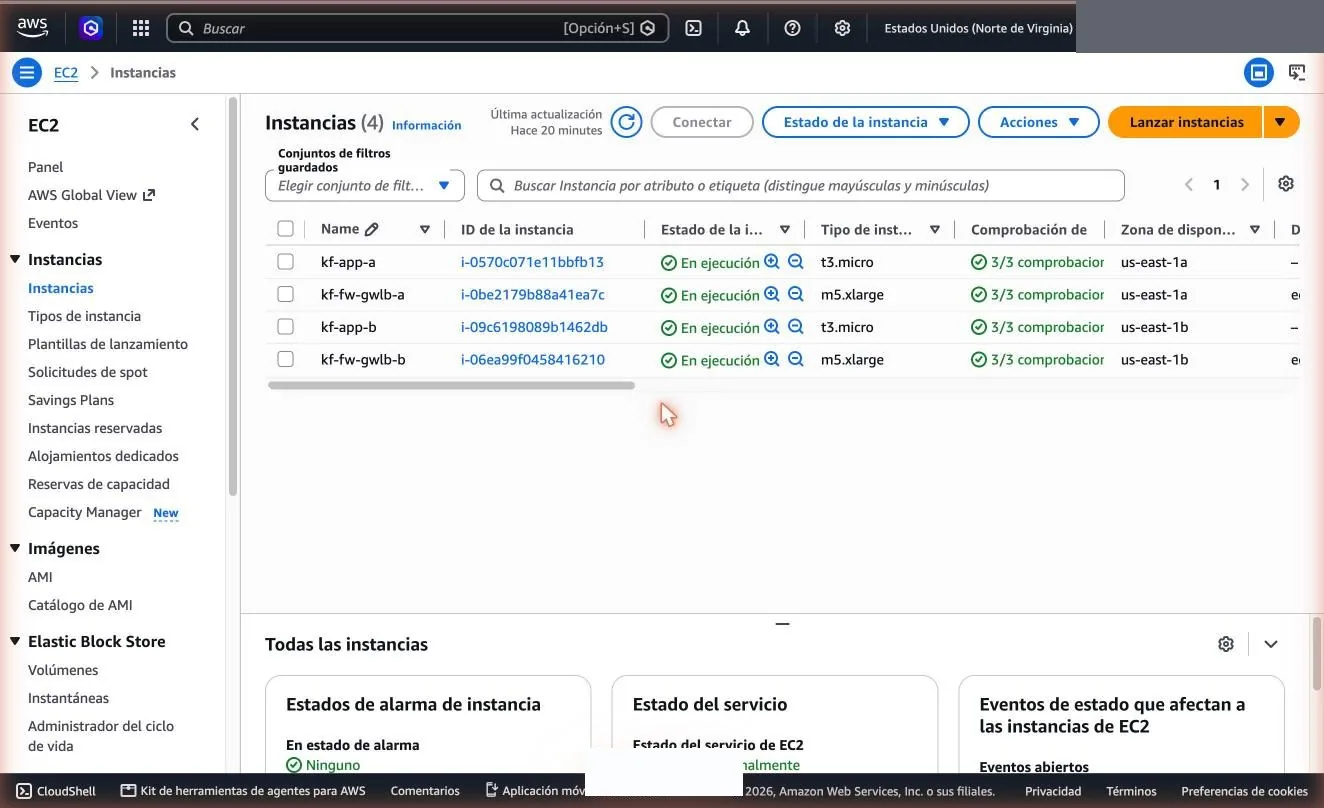Go to the next page of instances
1324x808 pixels.
tap(1245, 184)
